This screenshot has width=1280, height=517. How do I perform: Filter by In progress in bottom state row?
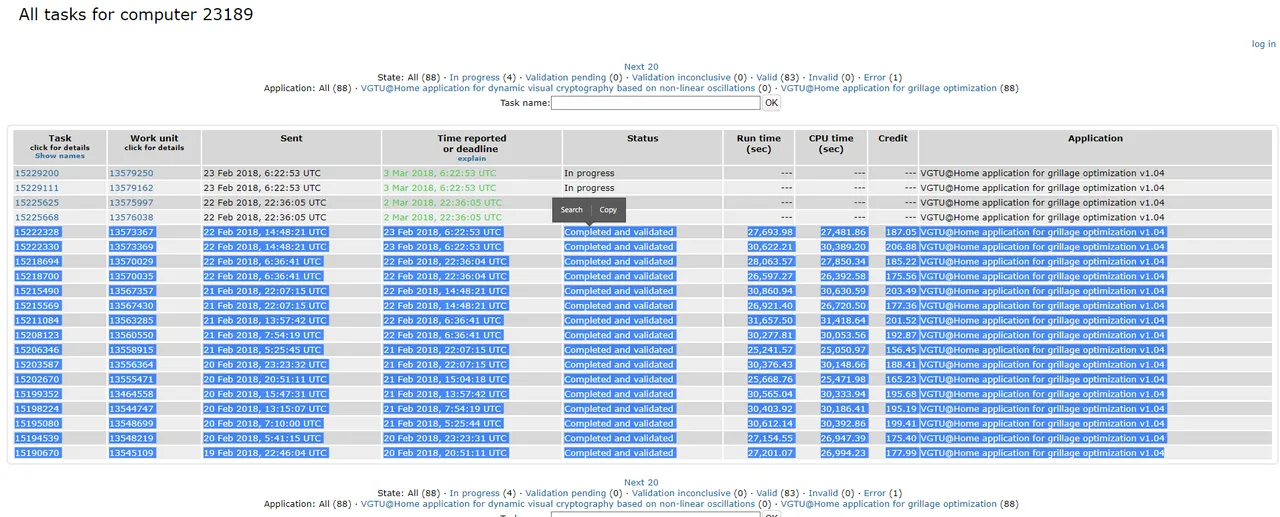[474, 493]
